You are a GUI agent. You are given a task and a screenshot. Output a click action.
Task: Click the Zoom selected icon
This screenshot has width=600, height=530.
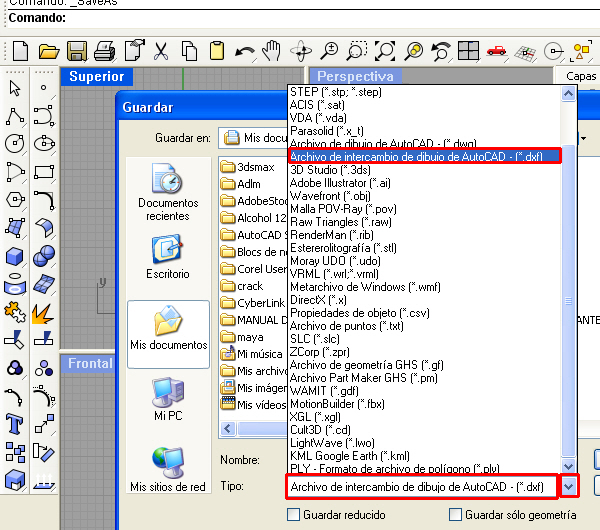[x=414, y=51]
